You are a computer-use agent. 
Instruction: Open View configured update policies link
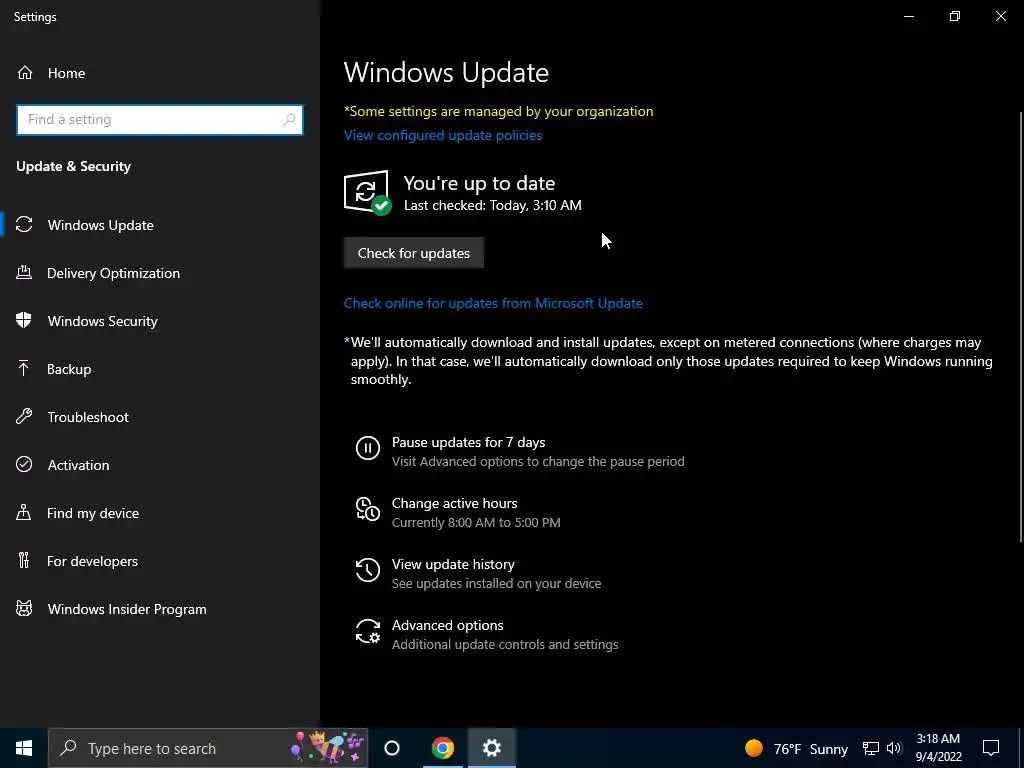443,135
